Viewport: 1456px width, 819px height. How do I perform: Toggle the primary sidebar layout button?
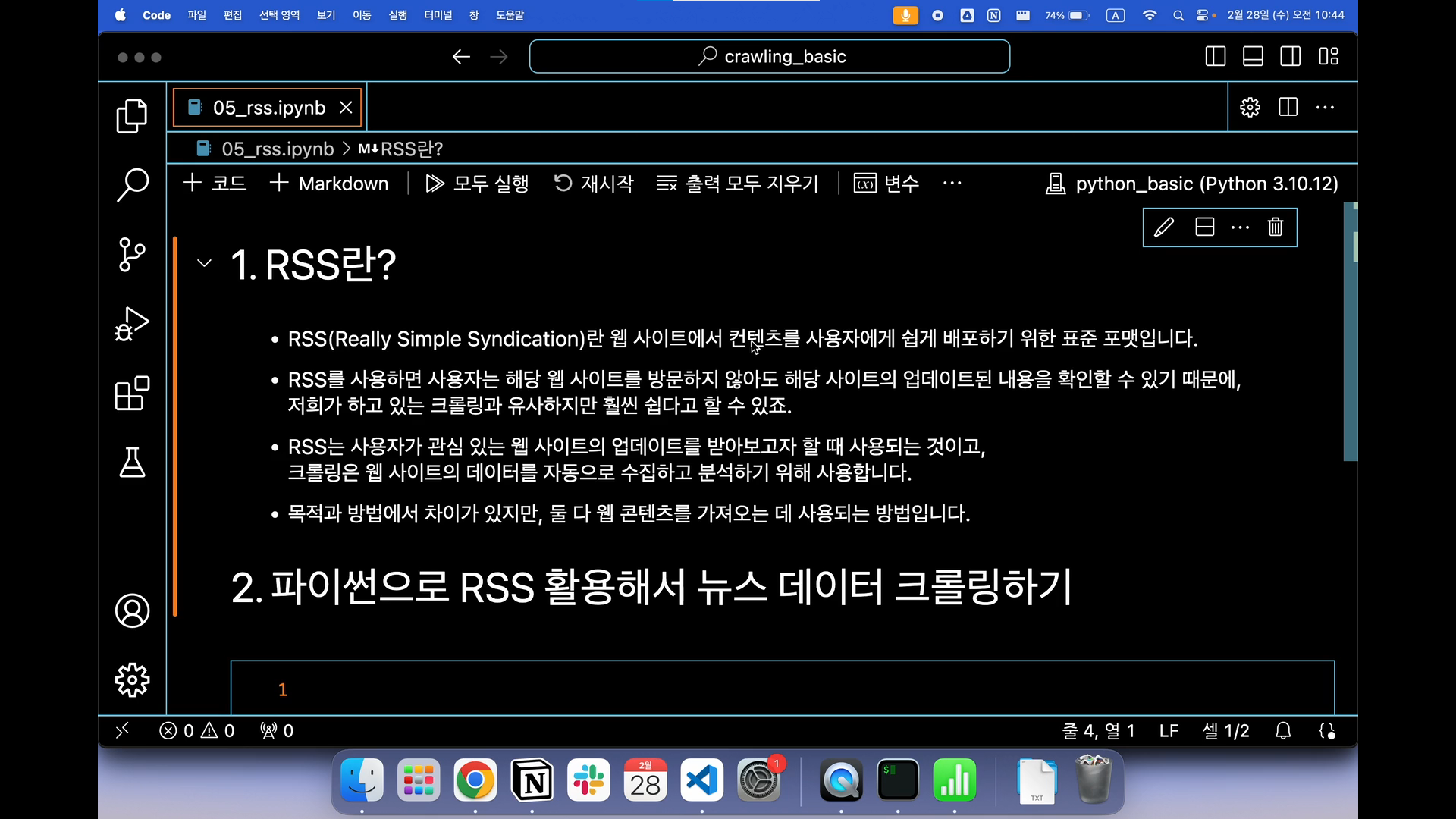tap(1215, 57)
